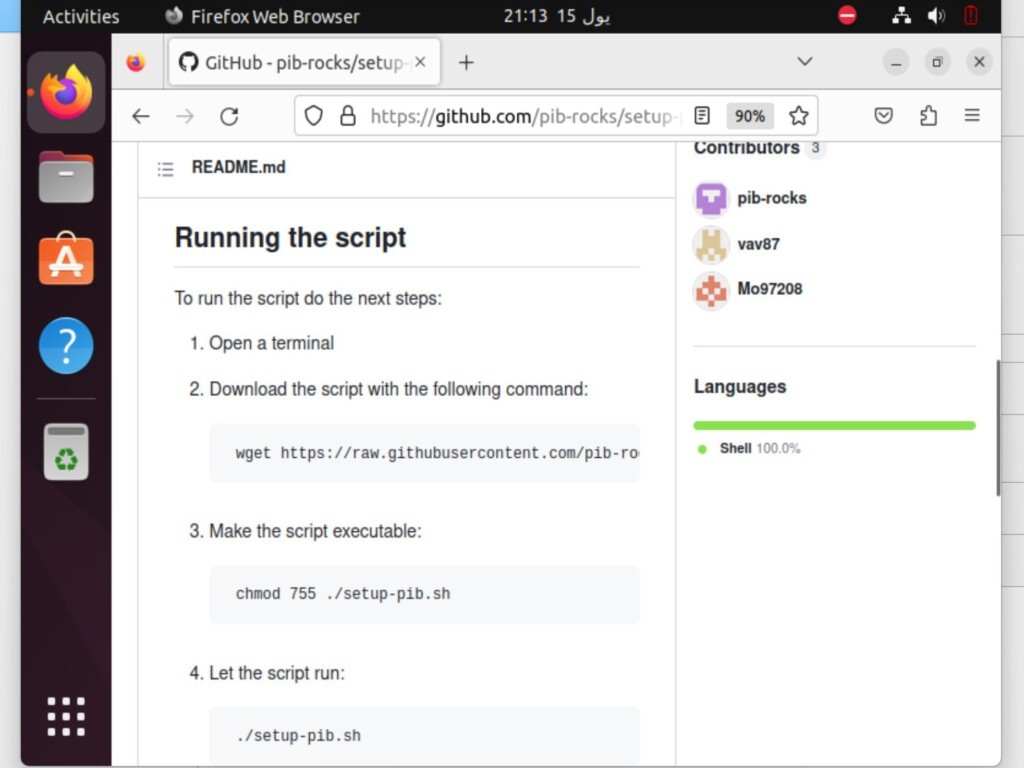Open the tracking protection shield icon

(313, 116)
